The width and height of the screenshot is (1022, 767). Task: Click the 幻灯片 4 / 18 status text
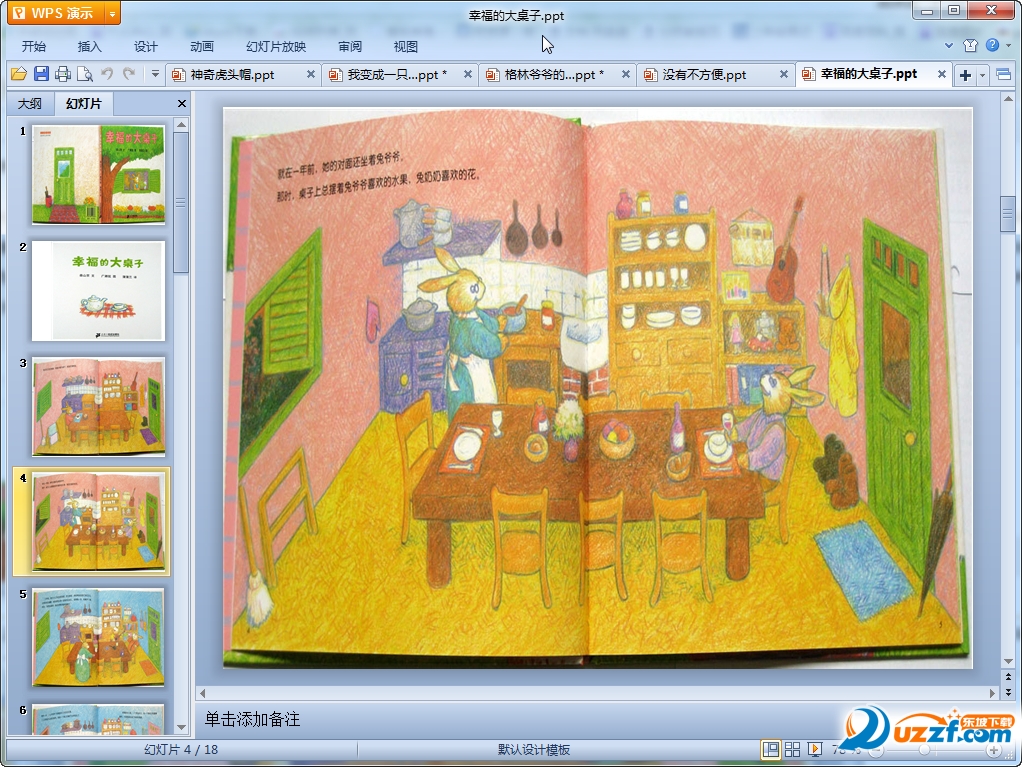coord(181,749)
